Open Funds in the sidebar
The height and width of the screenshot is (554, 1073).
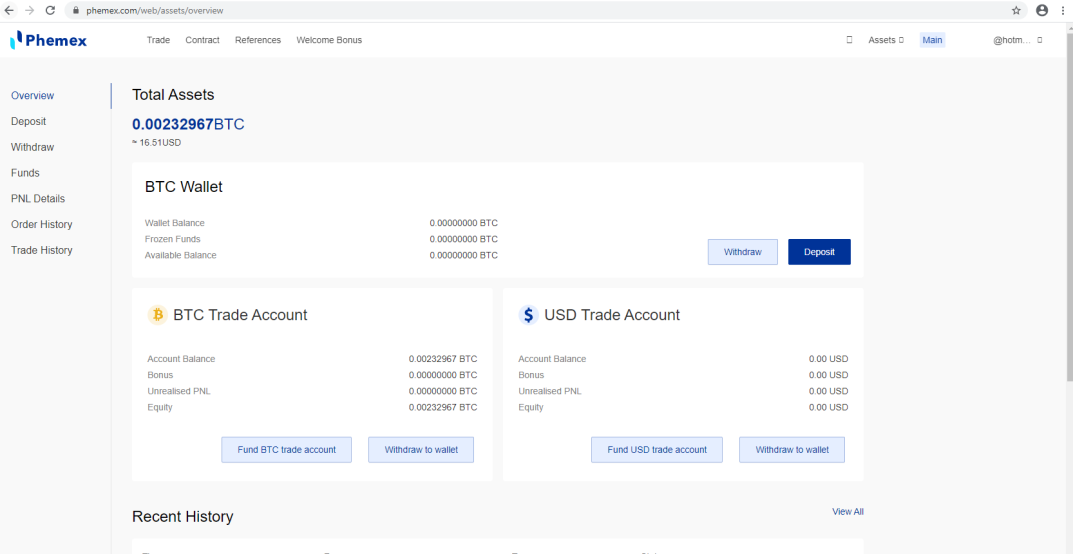(25, 173)
